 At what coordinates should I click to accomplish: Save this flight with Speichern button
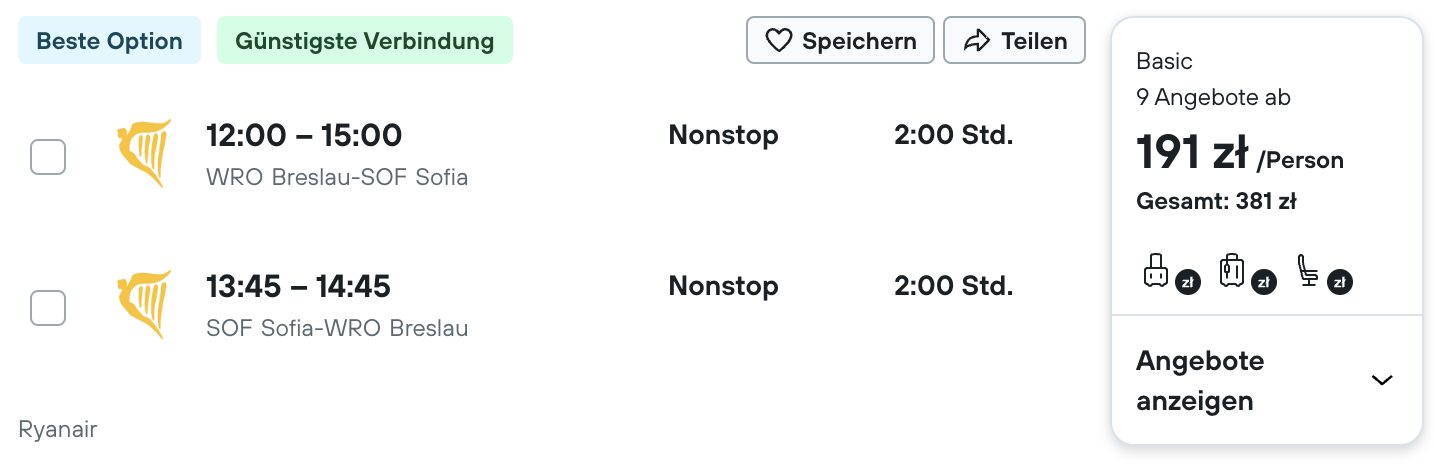coord(840,41)
